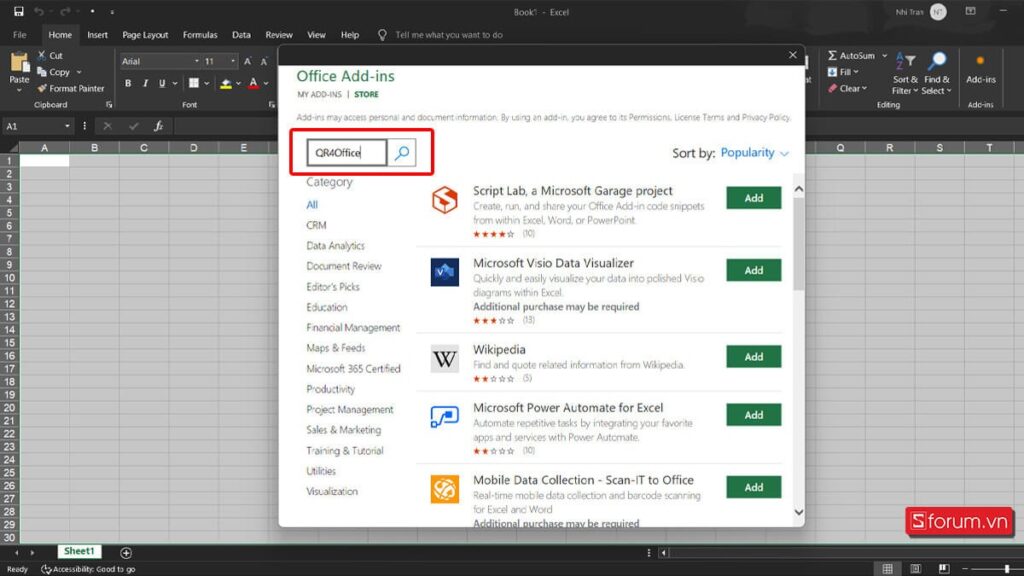The width and height of the screenshot is (1024, 576).
Task: Click the Sort & Filter icon
Action: (x=905, y=61)
